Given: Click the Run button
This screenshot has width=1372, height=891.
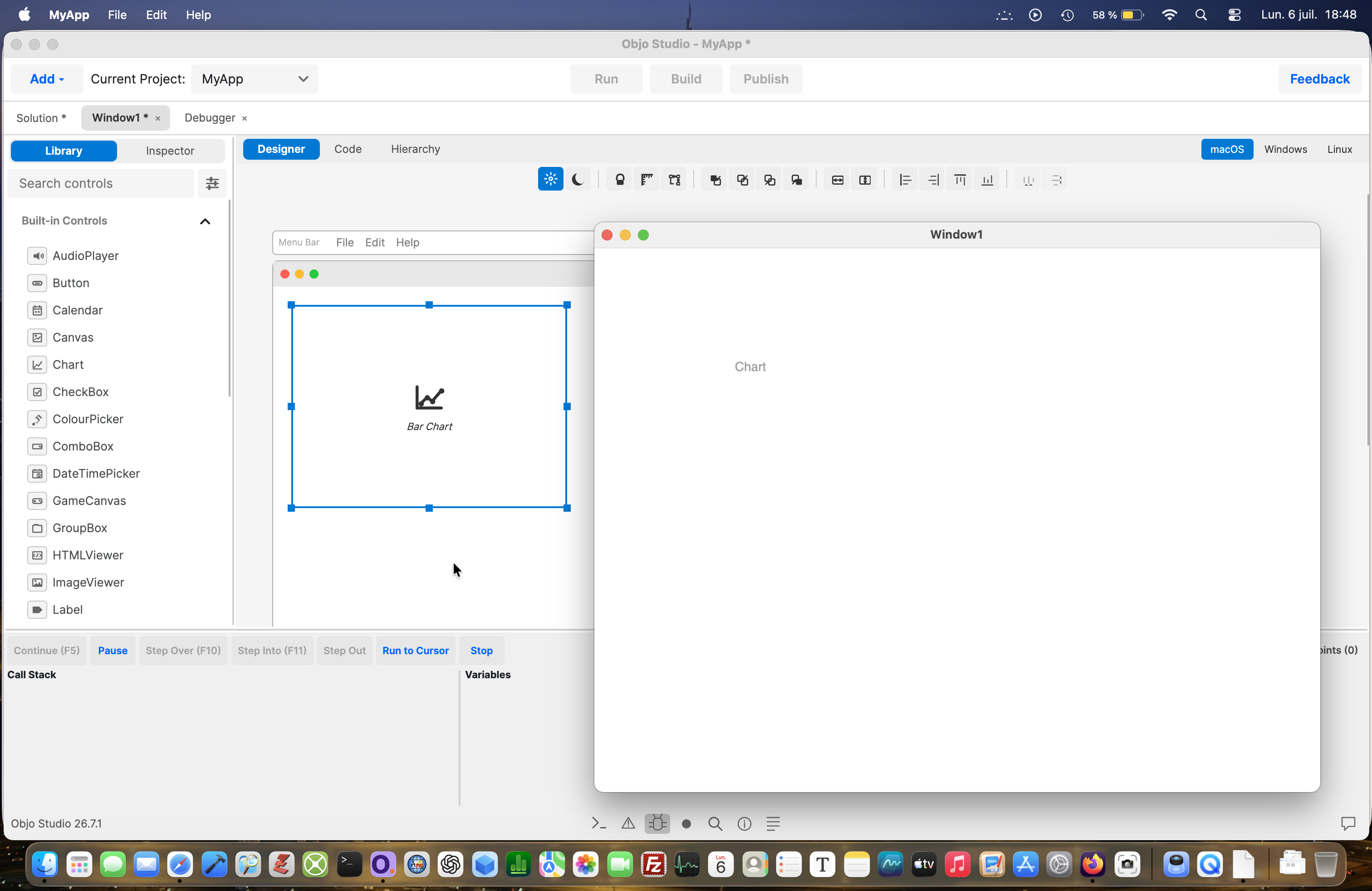Looking at the screenshot, I should click(606, 79).
